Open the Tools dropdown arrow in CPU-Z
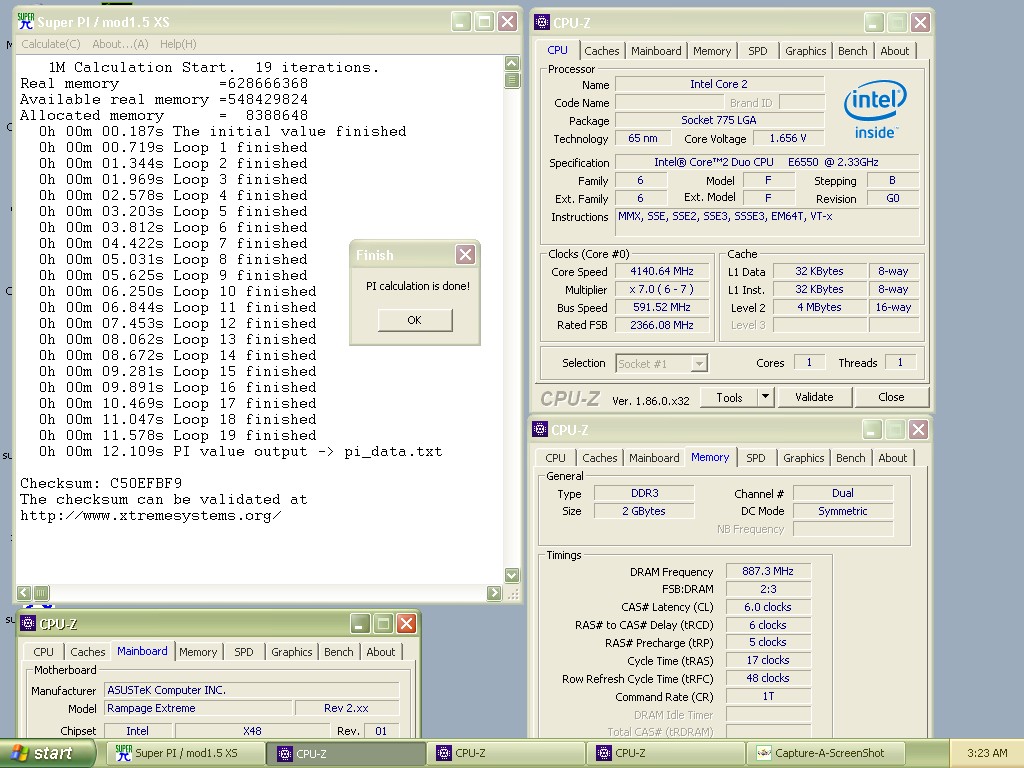 (x=765, y=397)
